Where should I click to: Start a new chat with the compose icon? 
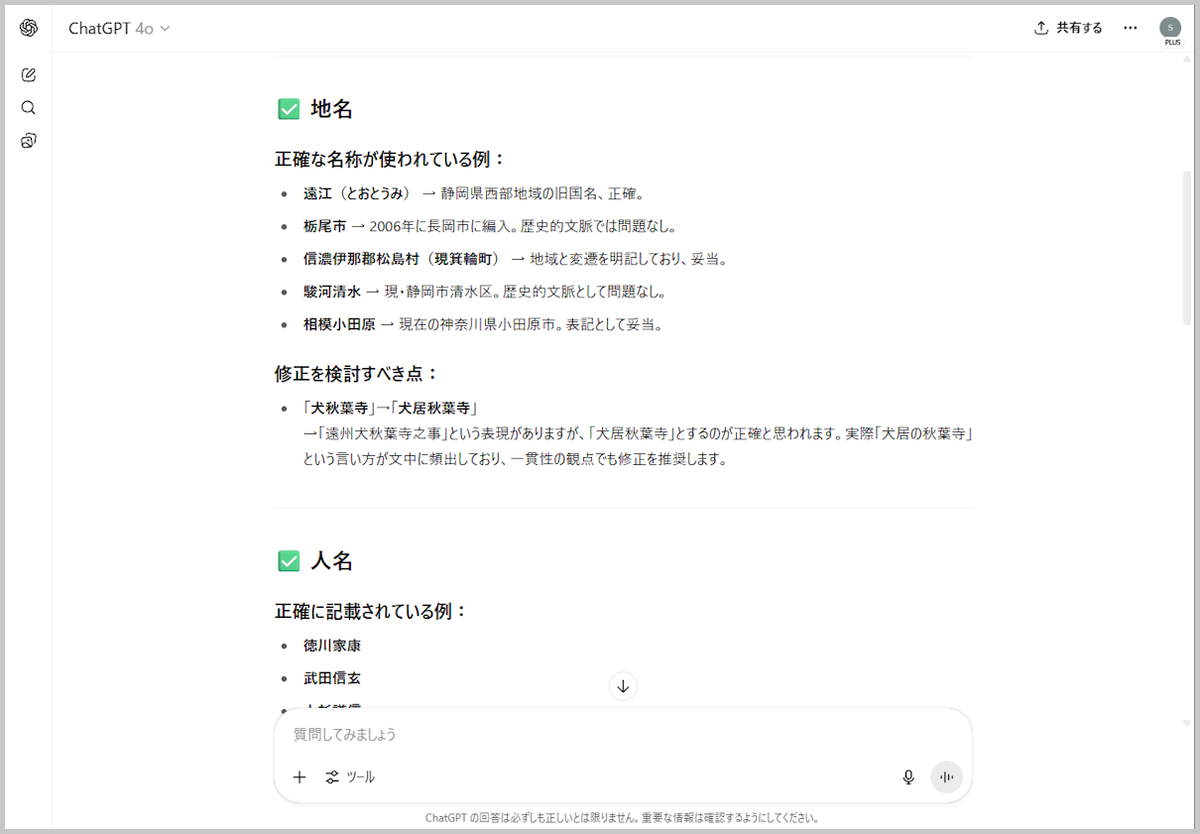tap(28, 75)
